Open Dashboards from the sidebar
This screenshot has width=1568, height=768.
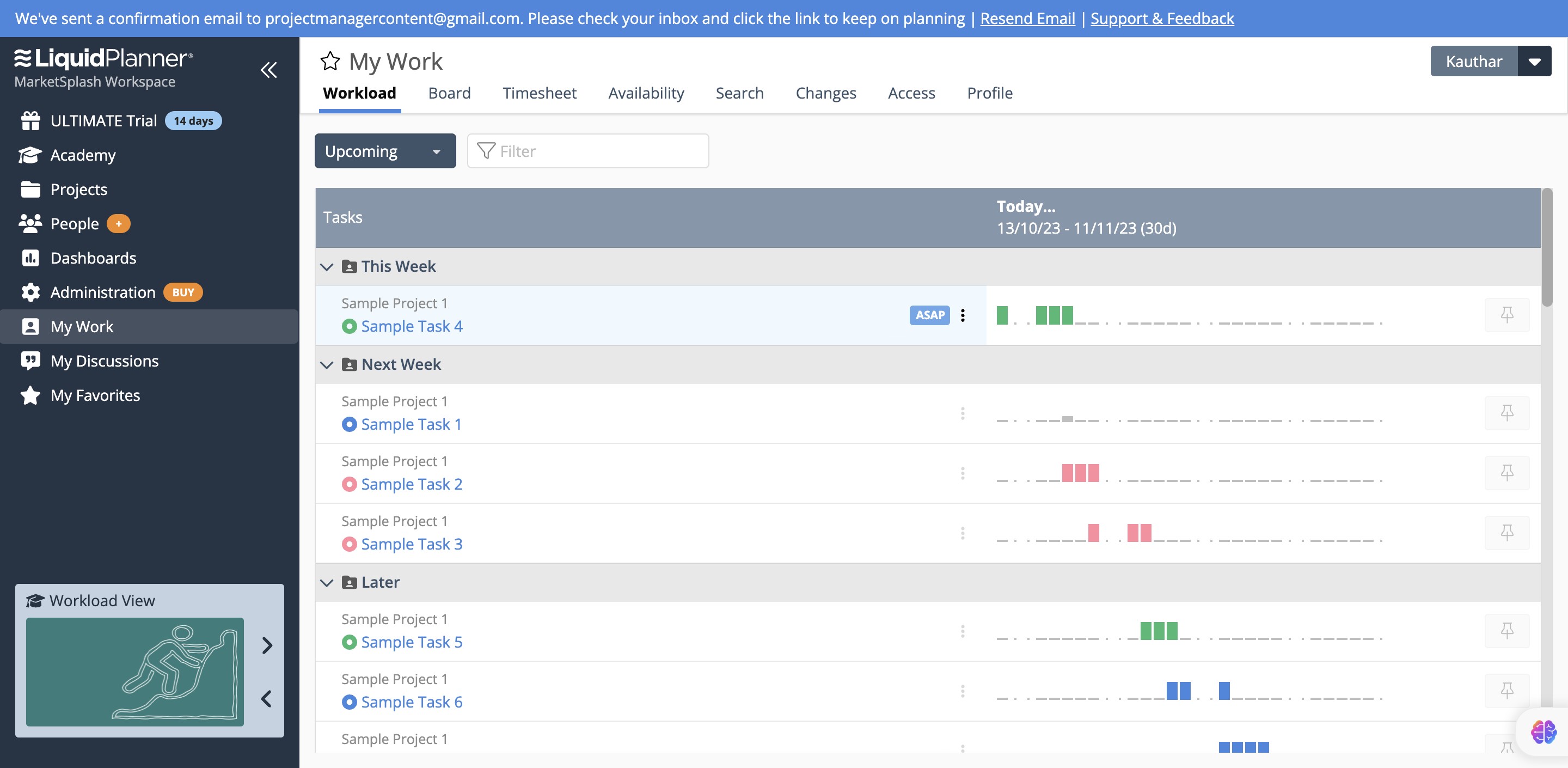click(x=93, y=258)
